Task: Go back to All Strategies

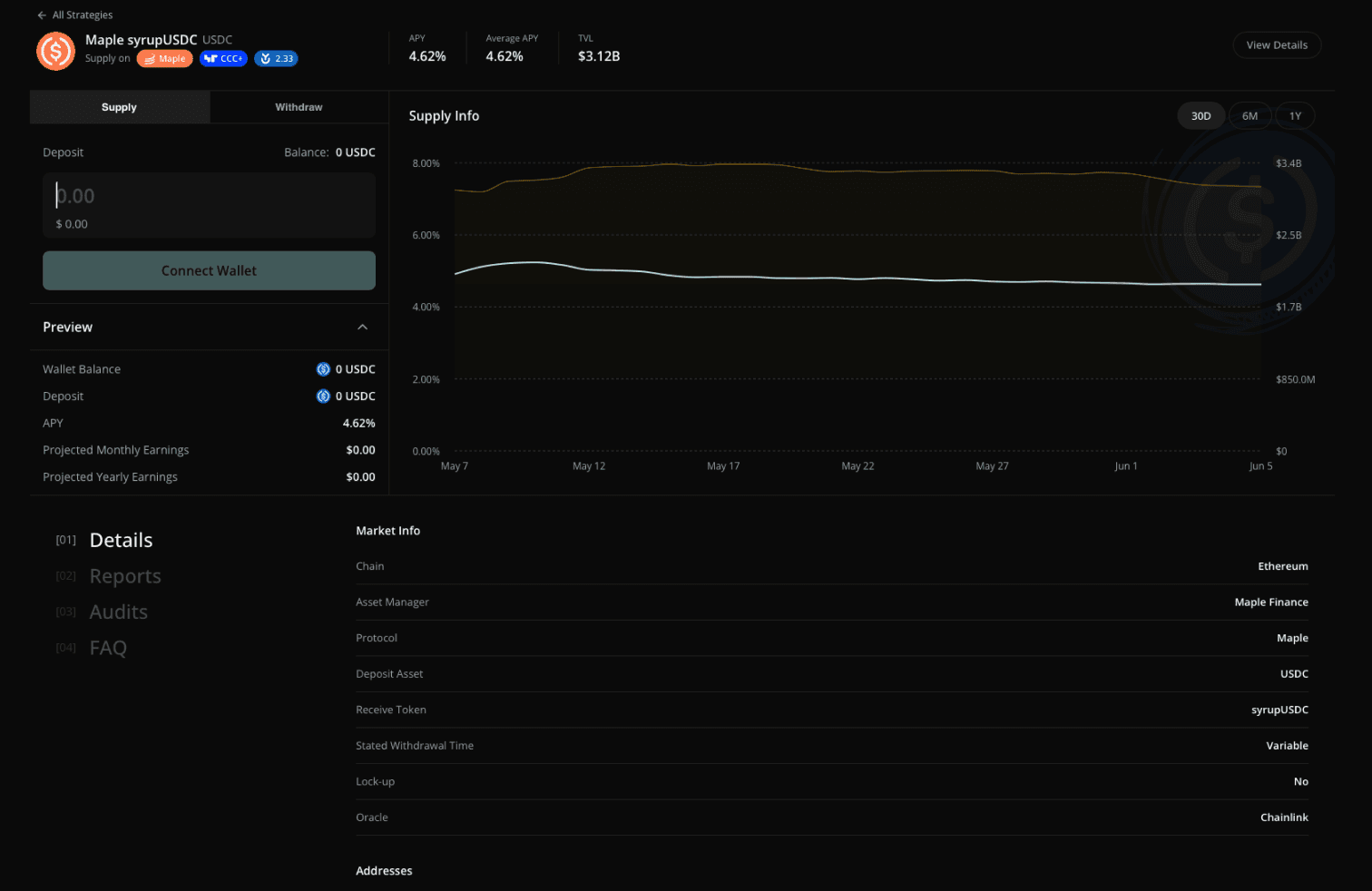Action: pyautogui.click(x=74, y=15)
